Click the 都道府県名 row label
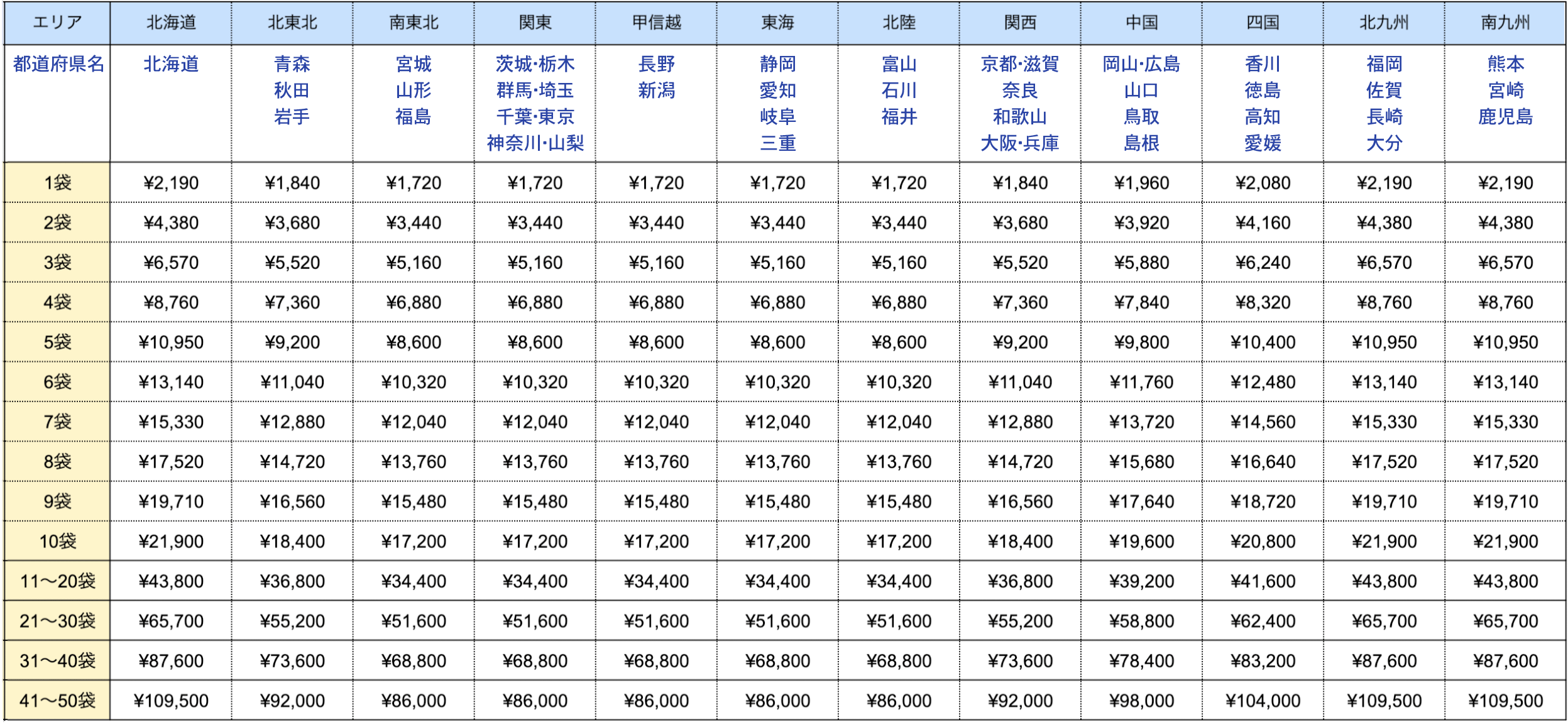 tap(58, 64)
